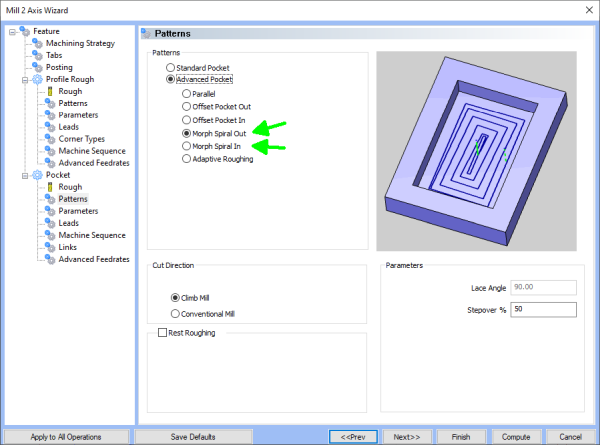Click the pocket toolpath preview image
600x445 pixels.
pyautogui.click(x=476, y=151)
